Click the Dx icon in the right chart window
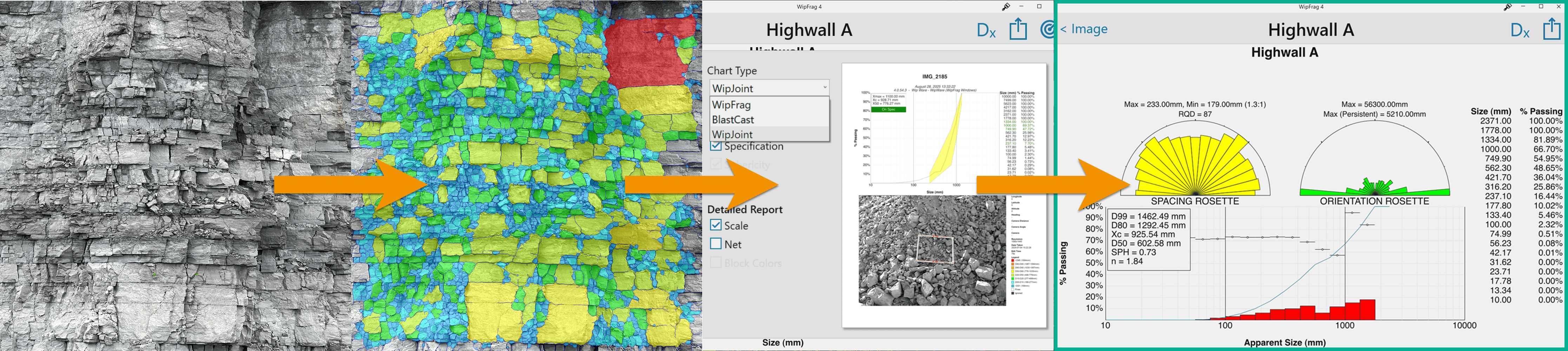 coord(1519,31)
